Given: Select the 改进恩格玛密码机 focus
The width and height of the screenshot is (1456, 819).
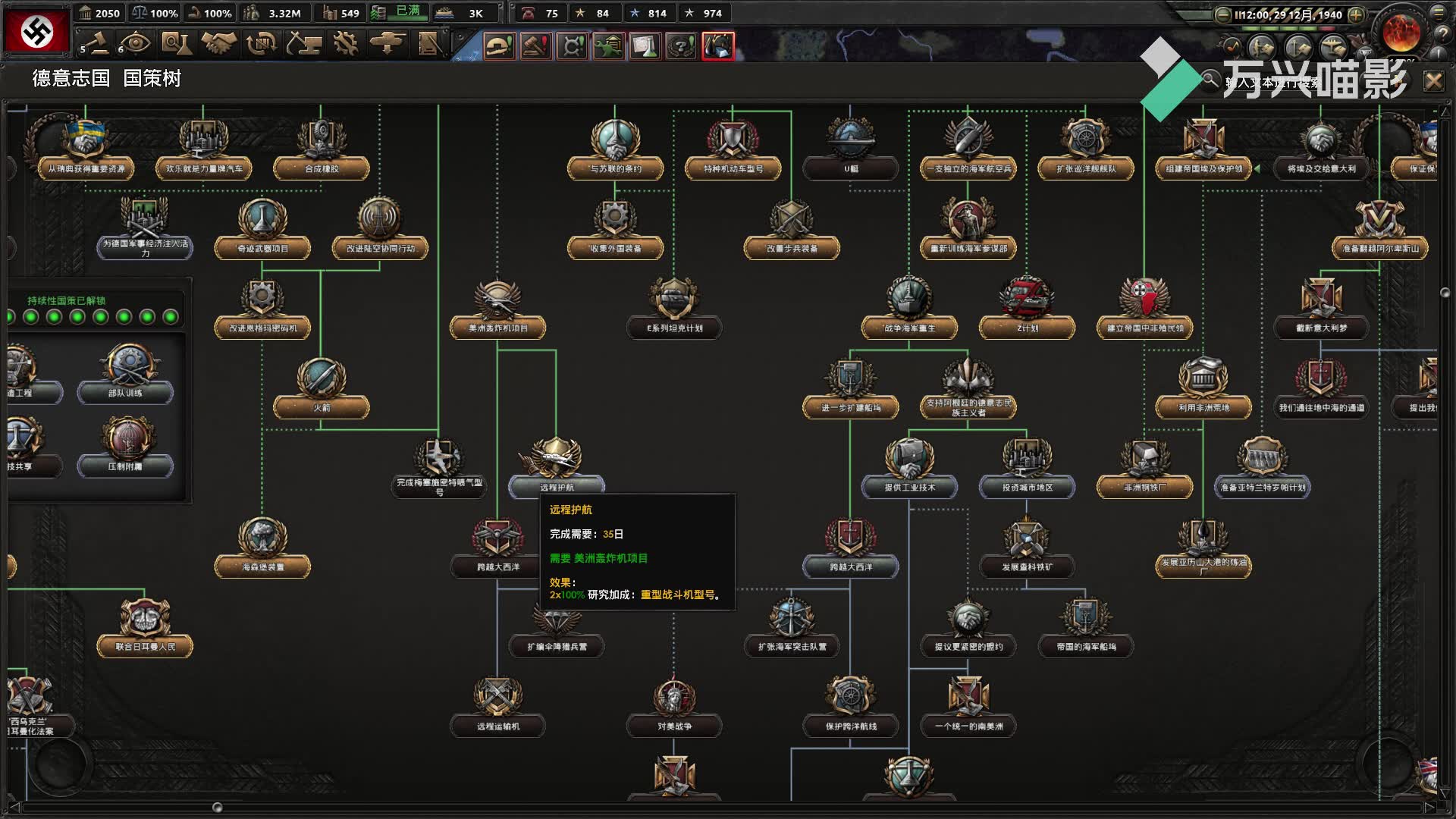Looking at the screenshot, I should click(262, 309).
